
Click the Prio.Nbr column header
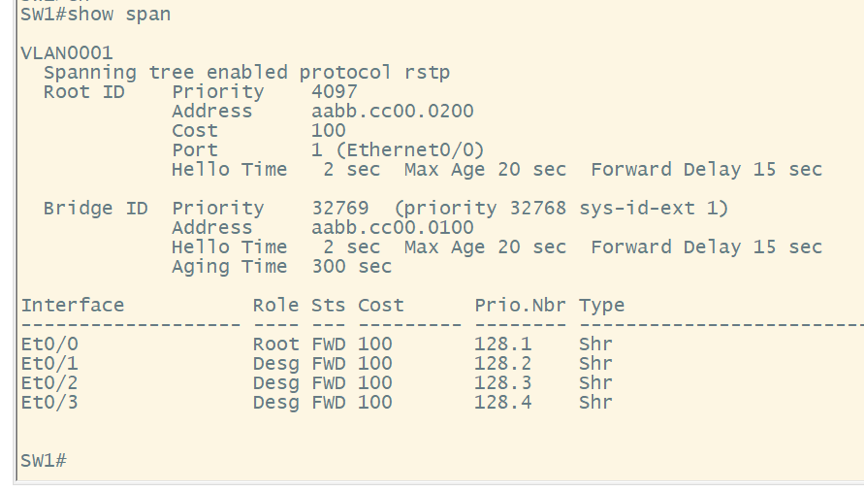click(519, 305)
